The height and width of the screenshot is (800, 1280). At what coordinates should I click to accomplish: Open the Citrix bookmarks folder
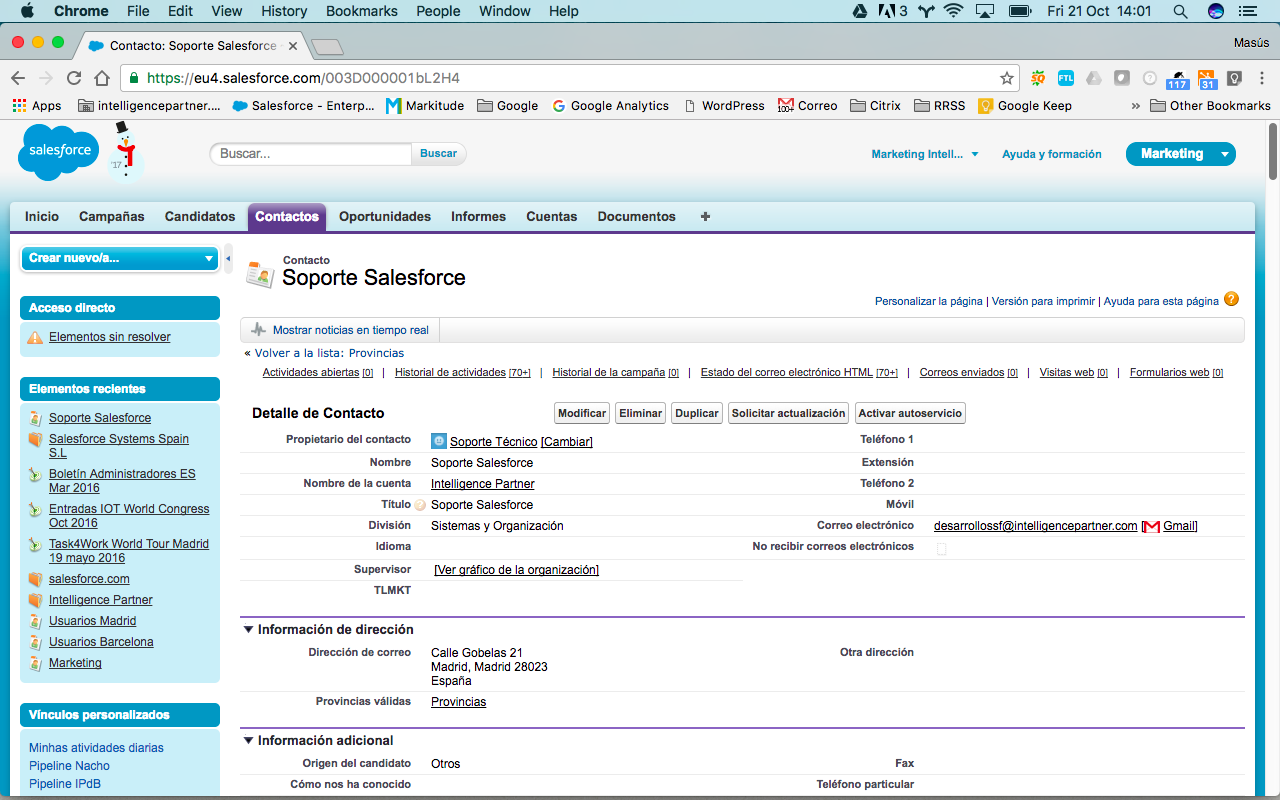click(875, 105)
